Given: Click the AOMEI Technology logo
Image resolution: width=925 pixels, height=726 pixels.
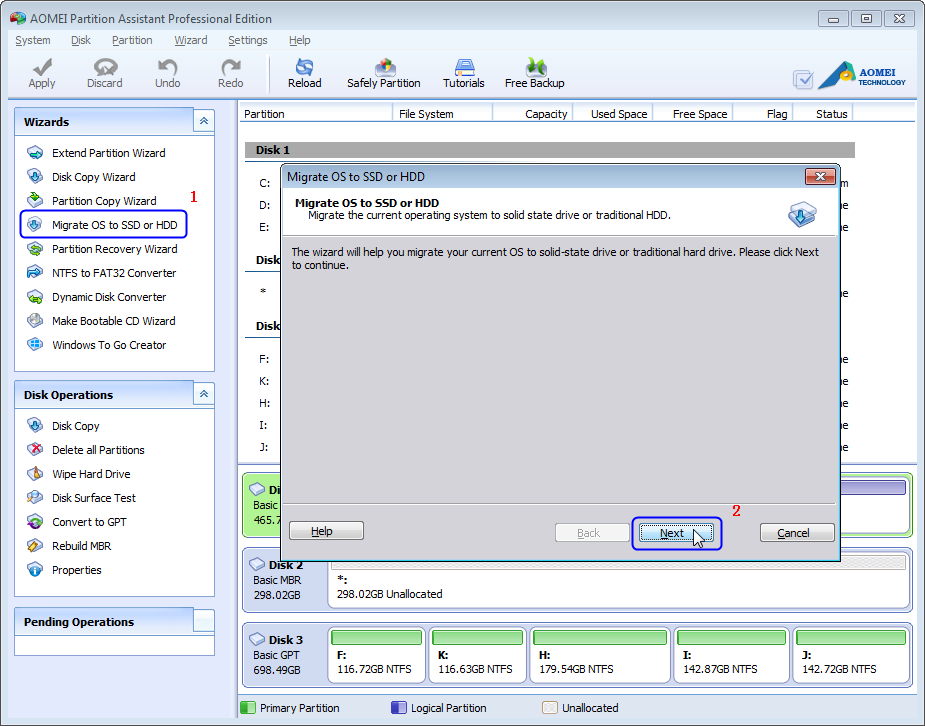Looking at the screenshot, I should (862, 75).
